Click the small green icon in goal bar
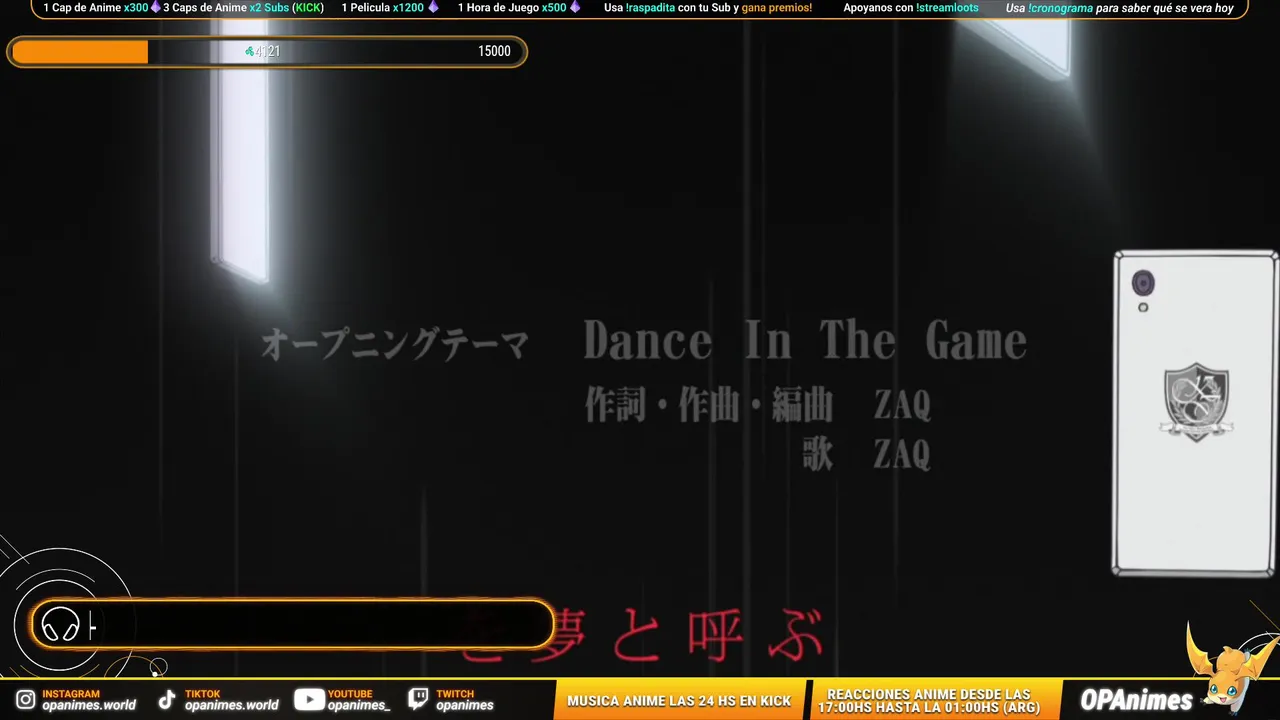This screenshot has width=1280, height=720. point(250,52)
